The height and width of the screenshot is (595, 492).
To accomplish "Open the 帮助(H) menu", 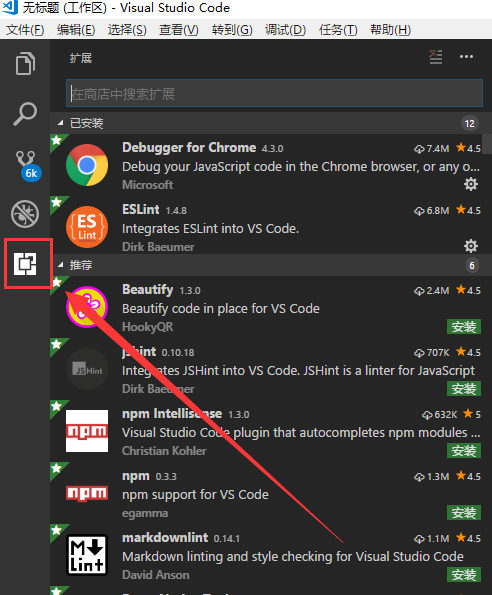I will pyautogui.click(x=390, y=30).
